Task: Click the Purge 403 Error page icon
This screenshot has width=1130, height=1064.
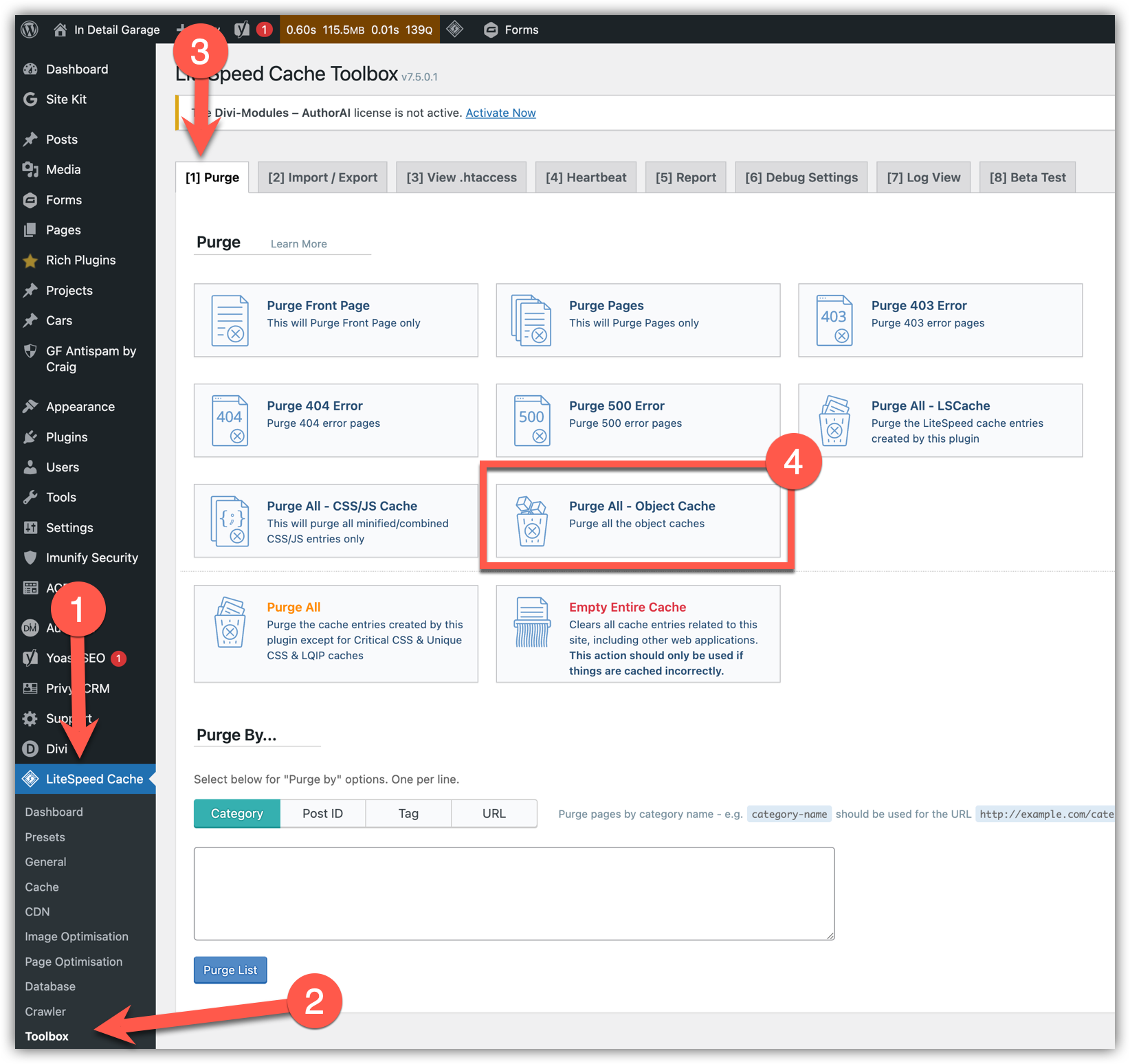Action: pos(834,320)
